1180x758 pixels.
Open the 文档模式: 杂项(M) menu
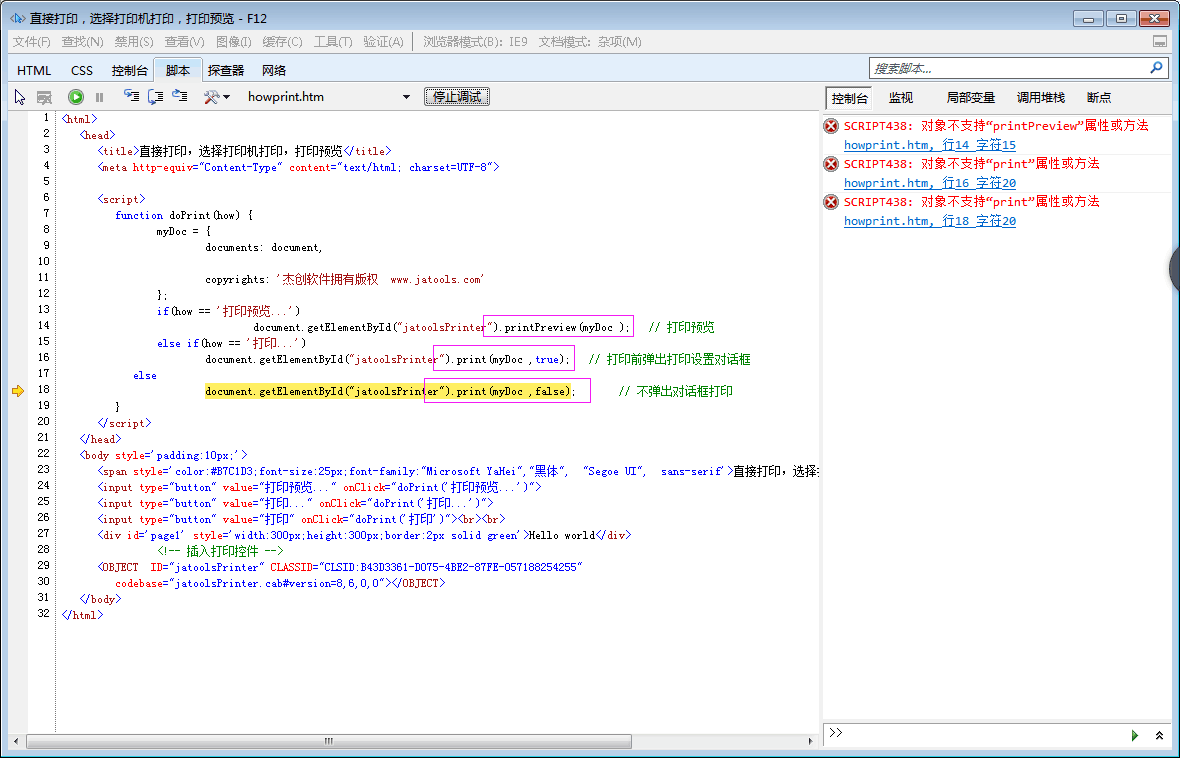pyautogui.click(x=590, y=42)
